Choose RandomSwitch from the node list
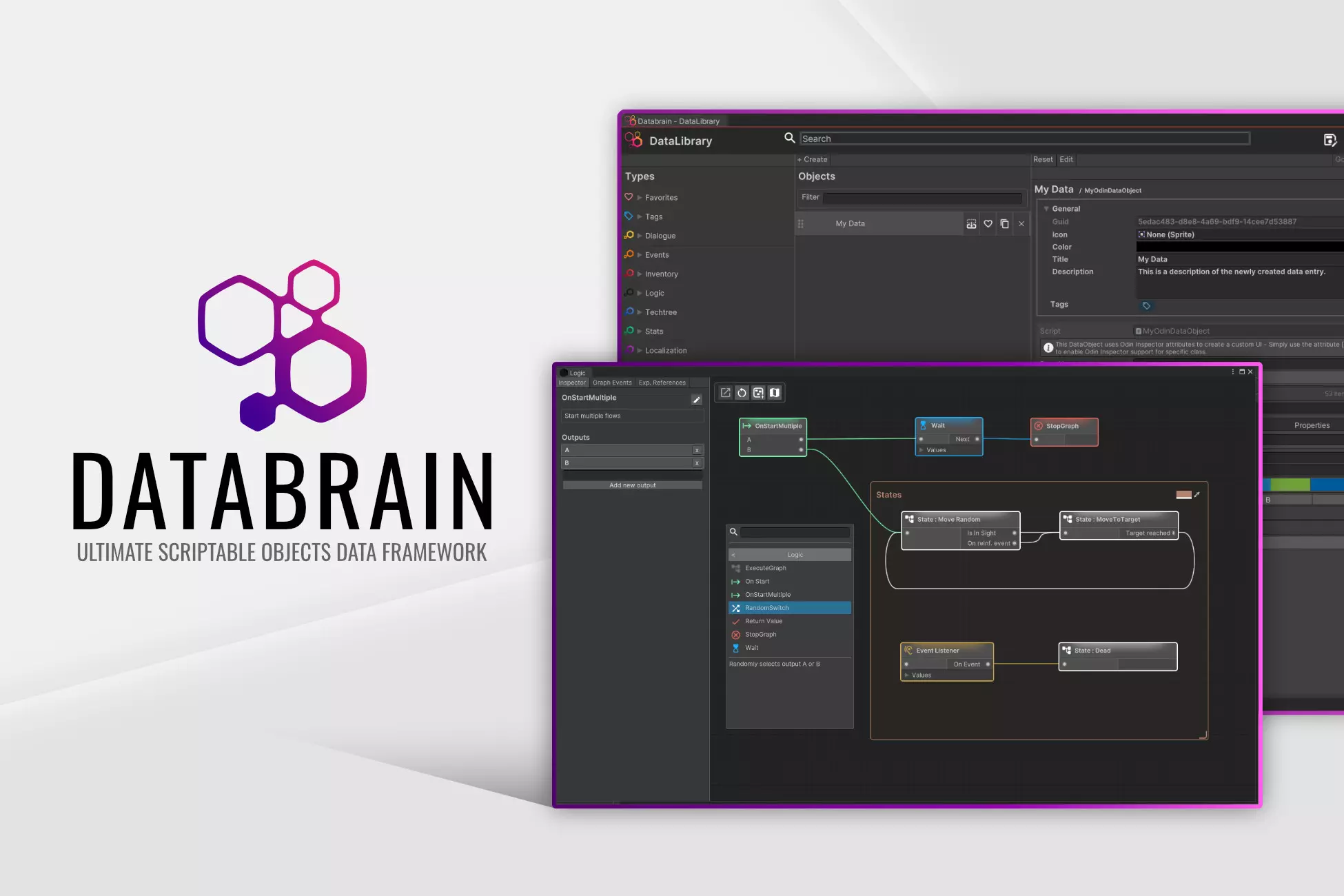 [790, 608]
